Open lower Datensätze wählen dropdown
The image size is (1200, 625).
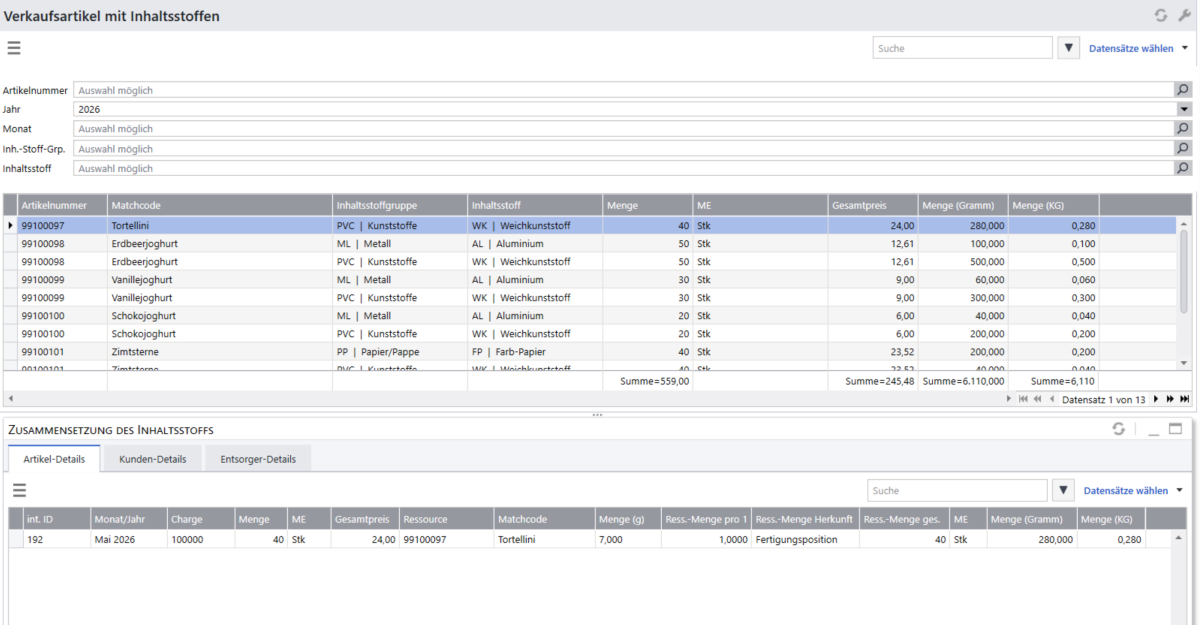point(1133,491)
